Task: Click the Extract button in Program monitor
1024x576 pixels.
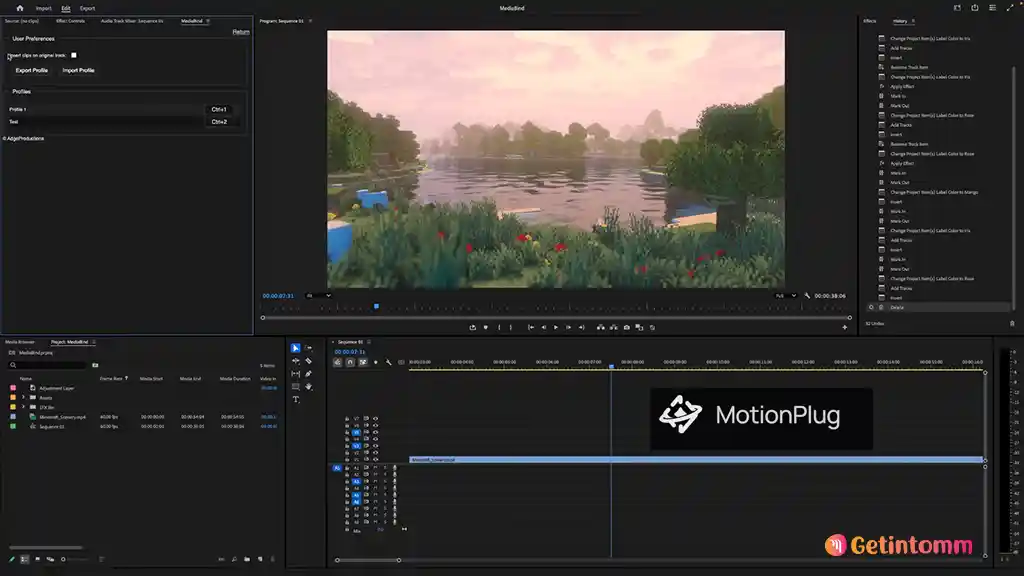Action: pyautogui.click(x=613, y=327)
